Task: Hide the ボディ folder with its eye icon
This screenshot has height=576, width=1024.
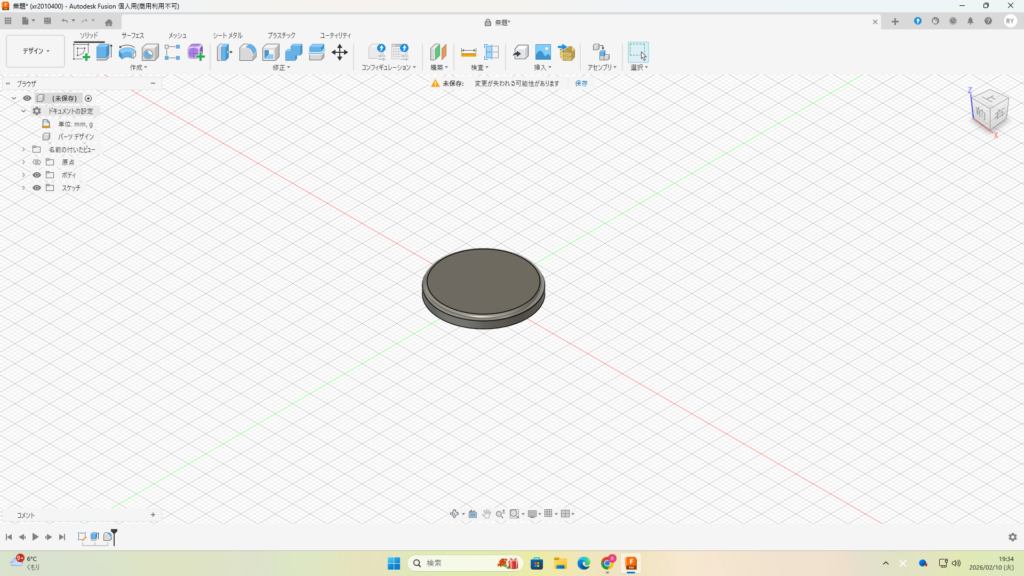Action: point(37,175)
